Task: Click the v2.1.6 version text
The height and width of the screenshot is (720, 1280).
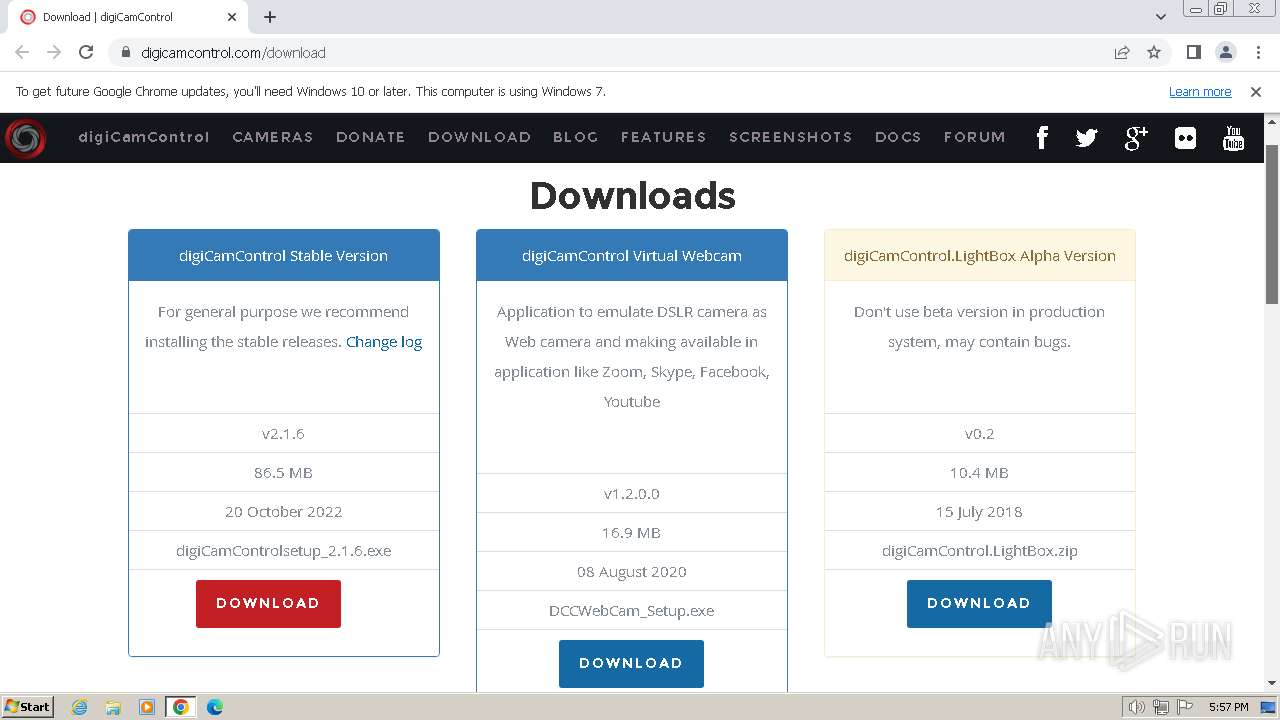Action: [x=284, y=434]
